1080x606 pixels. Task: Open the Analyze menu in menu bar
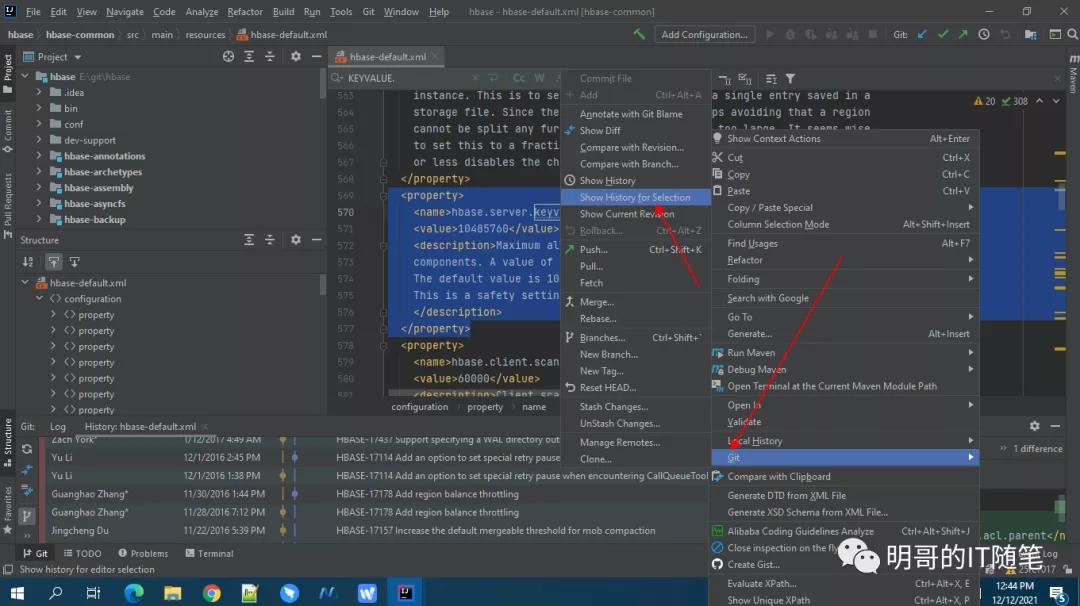[x=201, y=12]
